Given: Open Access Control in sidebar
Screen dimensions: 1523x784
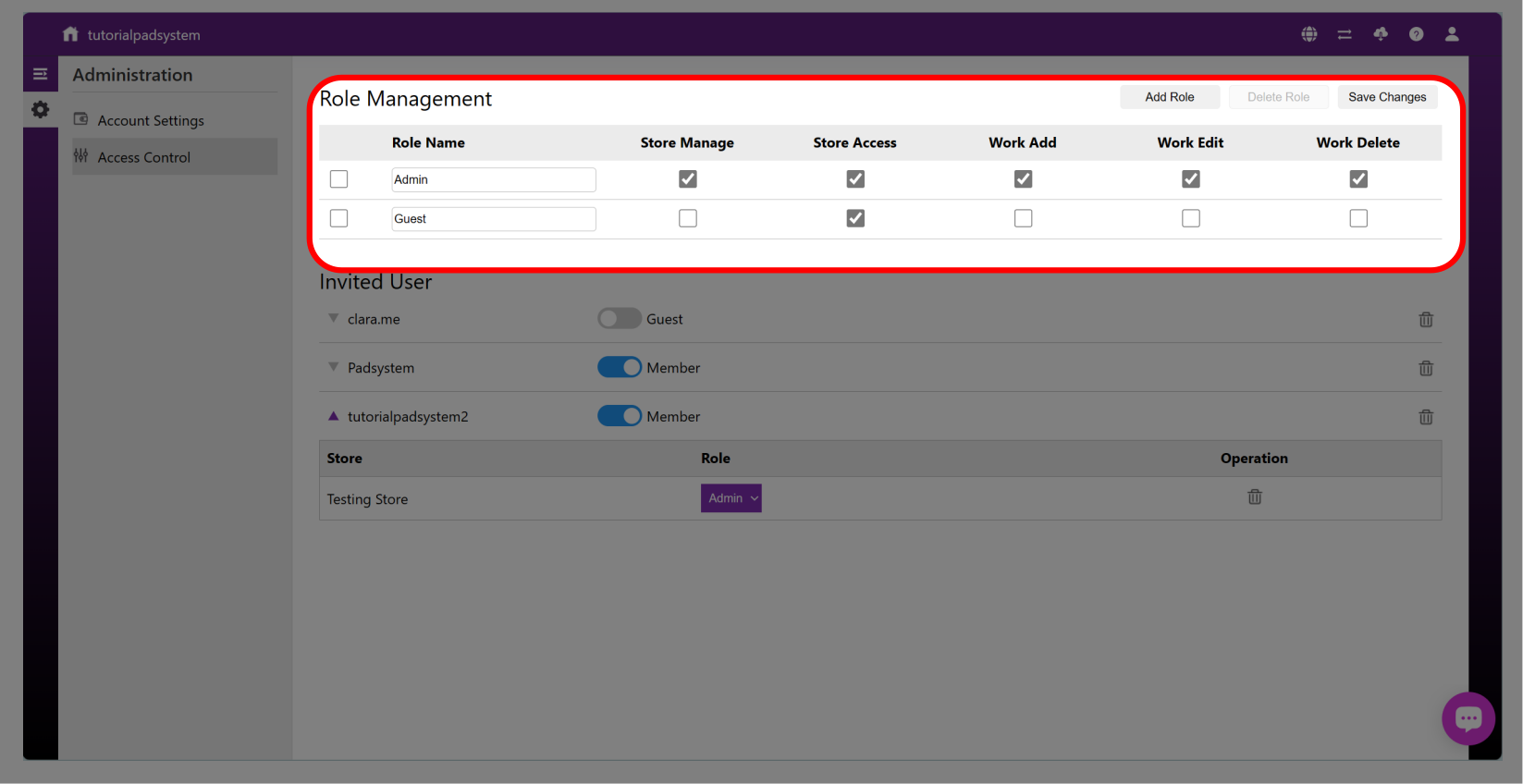Looking at the screenshot, I should point(175,157).
